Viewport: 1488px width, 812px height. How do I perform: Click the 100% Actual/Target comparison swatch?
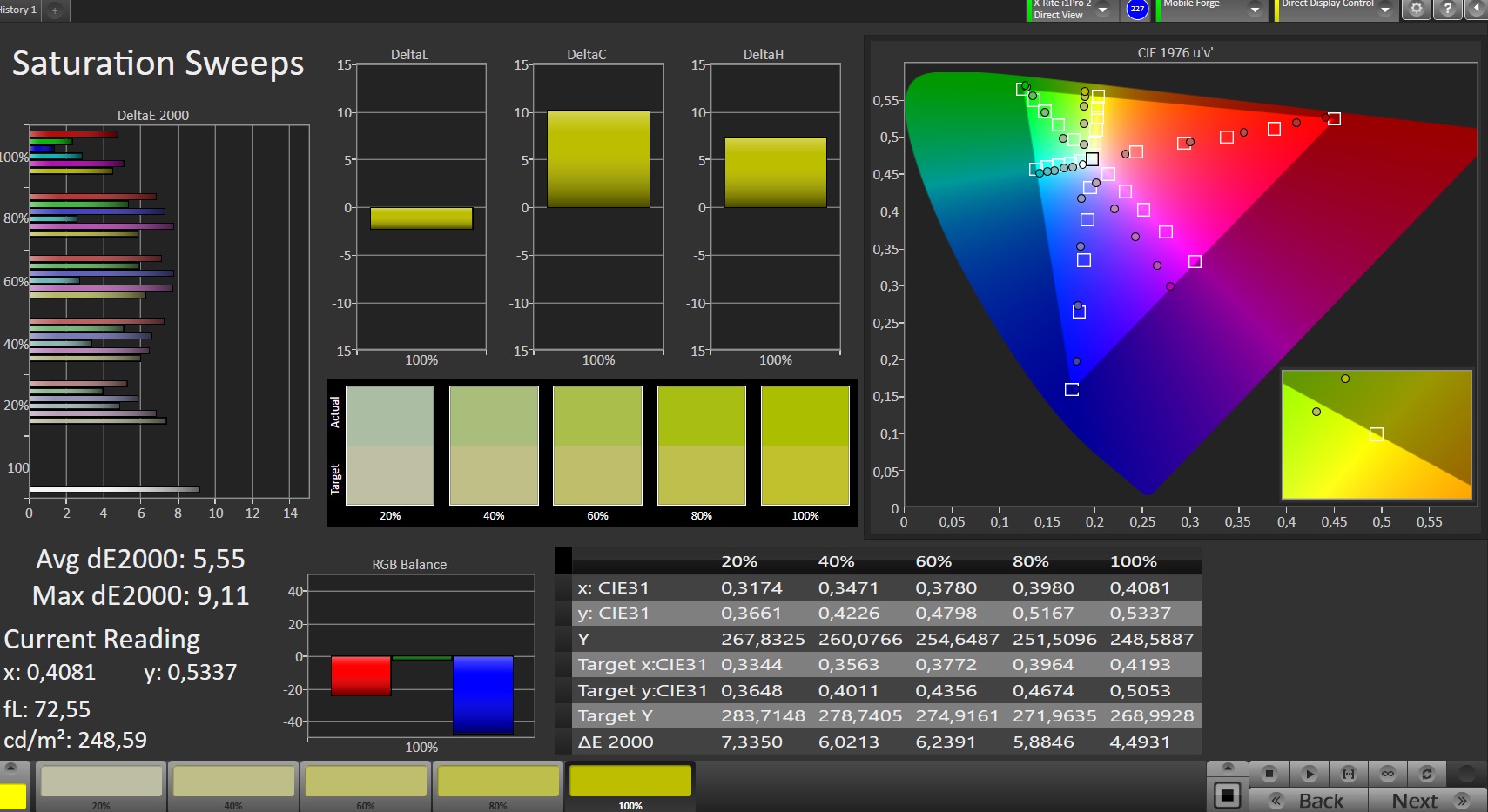pyautogui.click(x=805, y=446)
